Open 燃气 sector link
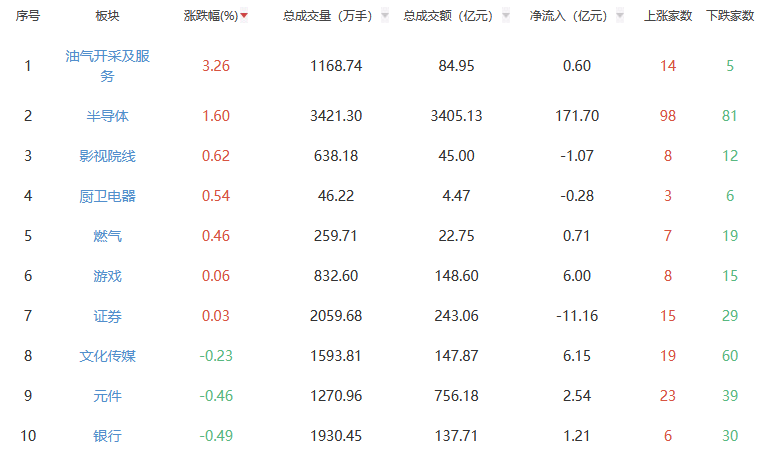Viewport: 764px width, 449px height. pos(107,236)
